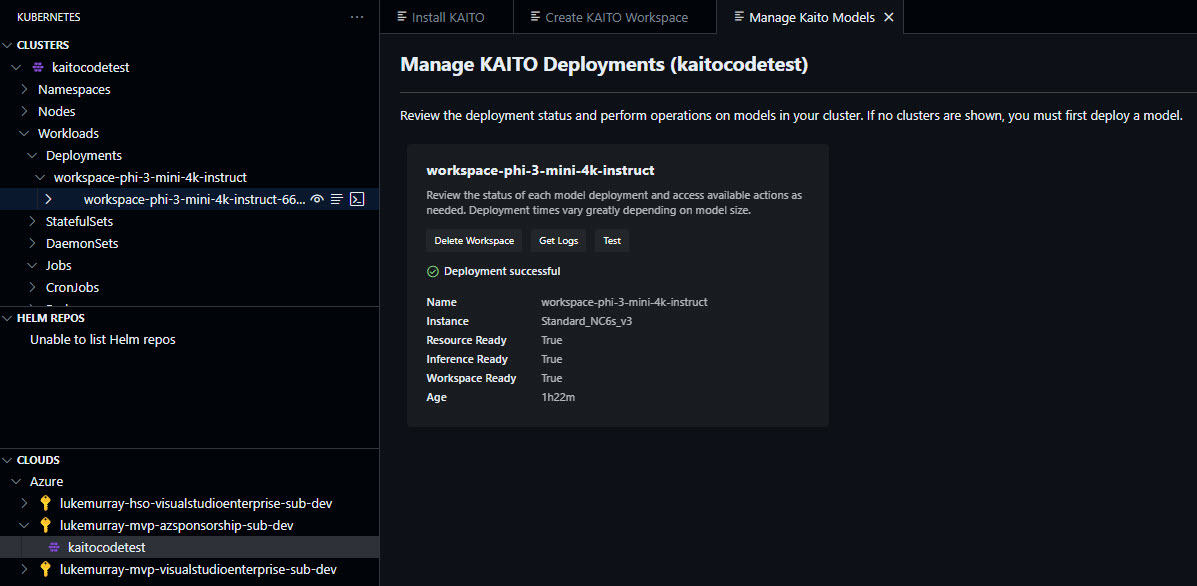
Task: Click the lines icon on workspace-phi-3 pod row
Action: coord(337,199)
